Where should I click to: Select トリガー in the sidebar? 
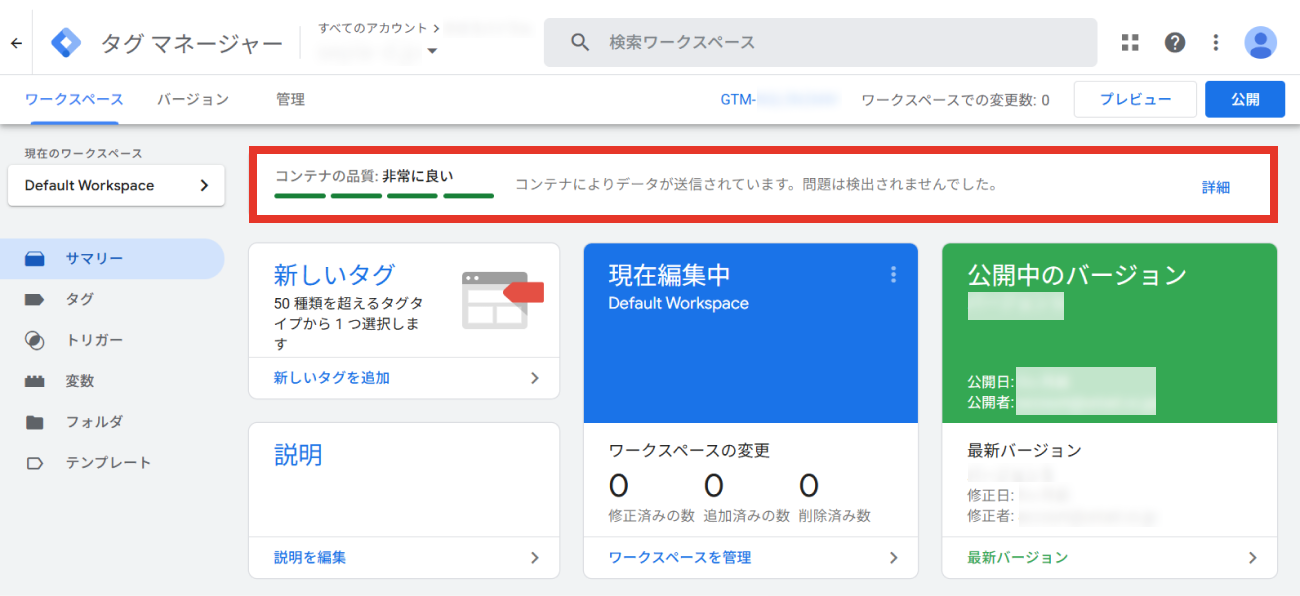click(112, 340)
